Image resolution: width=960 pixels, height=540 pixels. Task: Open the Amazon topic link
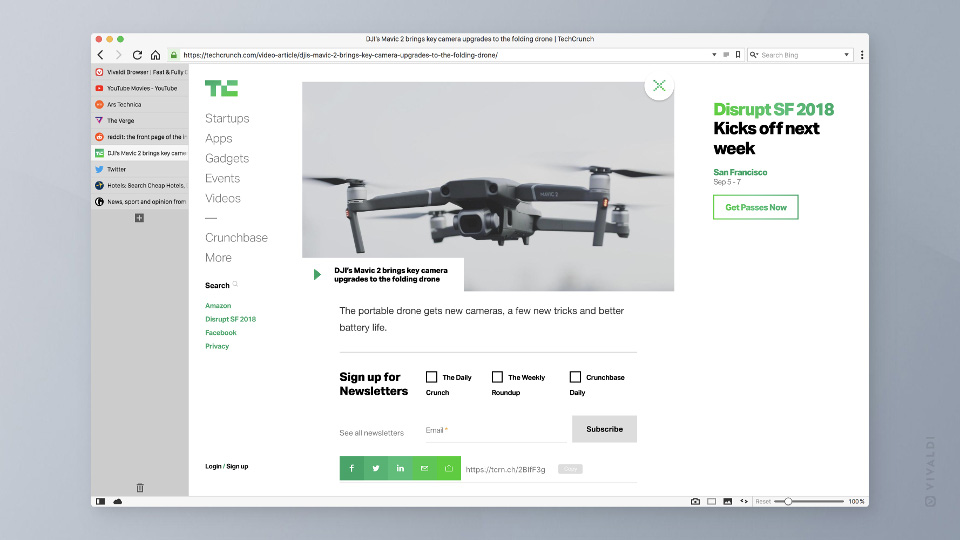point(218,306)
